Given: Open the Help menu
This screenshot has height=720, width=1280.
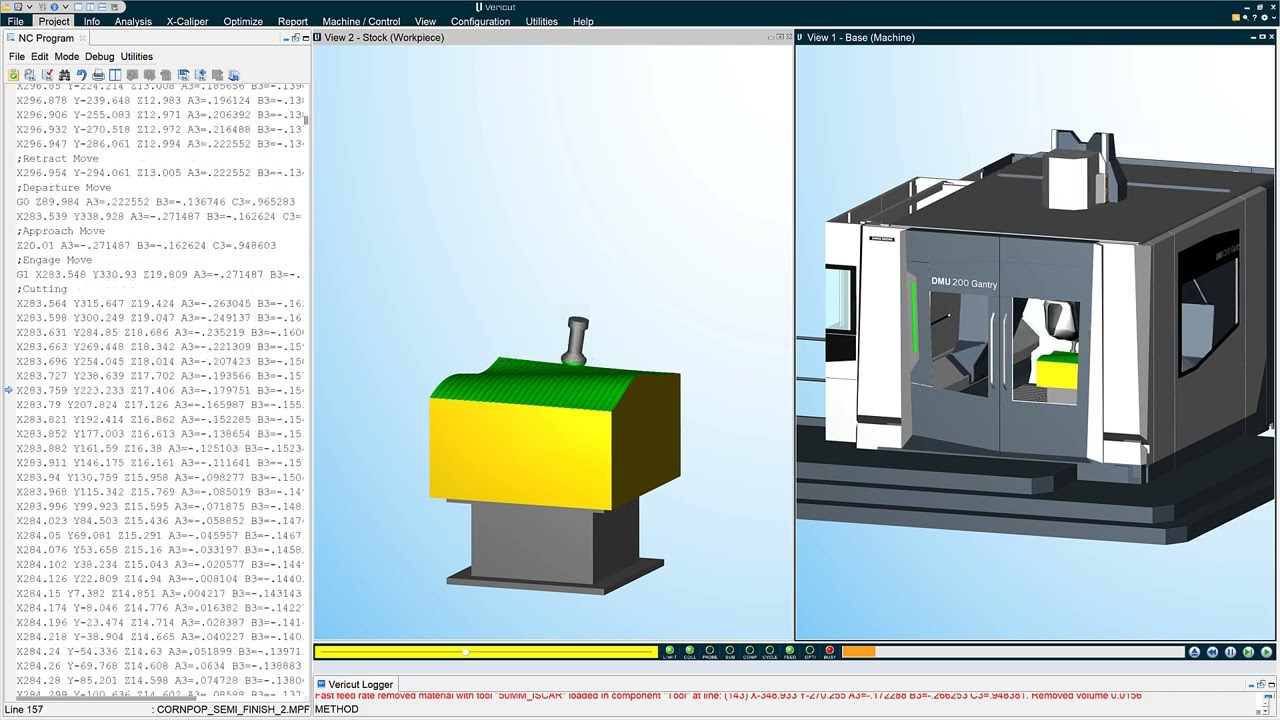Looking at the screenshot, I should click(583, 21).
